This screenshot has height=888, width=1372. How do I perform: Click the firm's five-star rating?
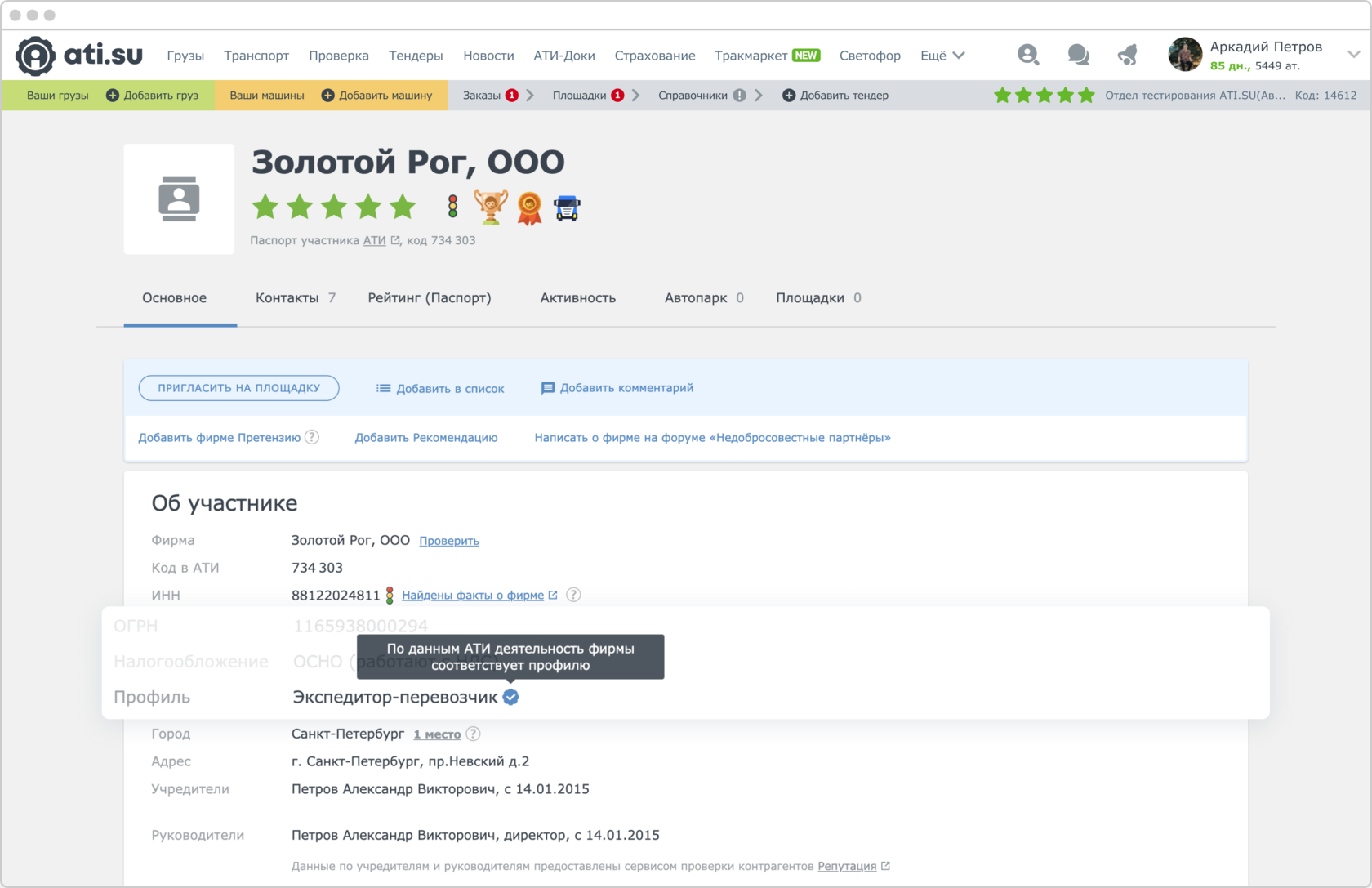[334, 207]
